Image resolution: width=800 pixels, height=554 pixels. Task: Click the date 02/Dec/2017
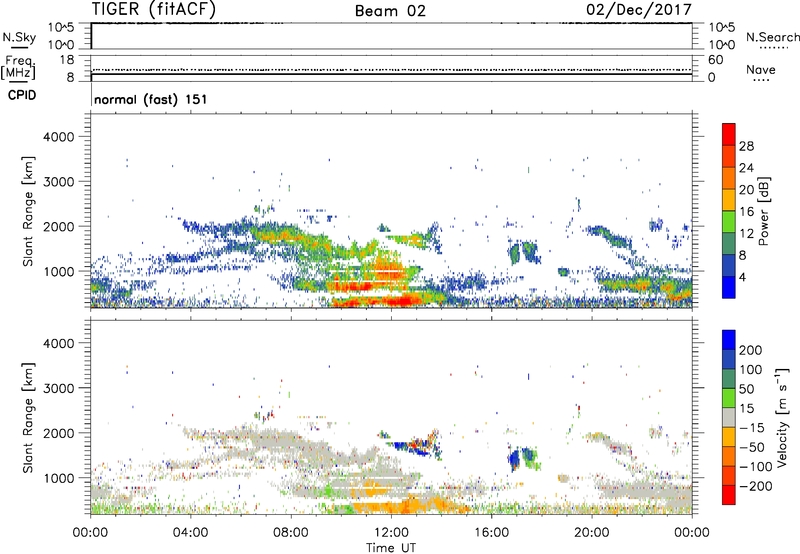(639, 10)
